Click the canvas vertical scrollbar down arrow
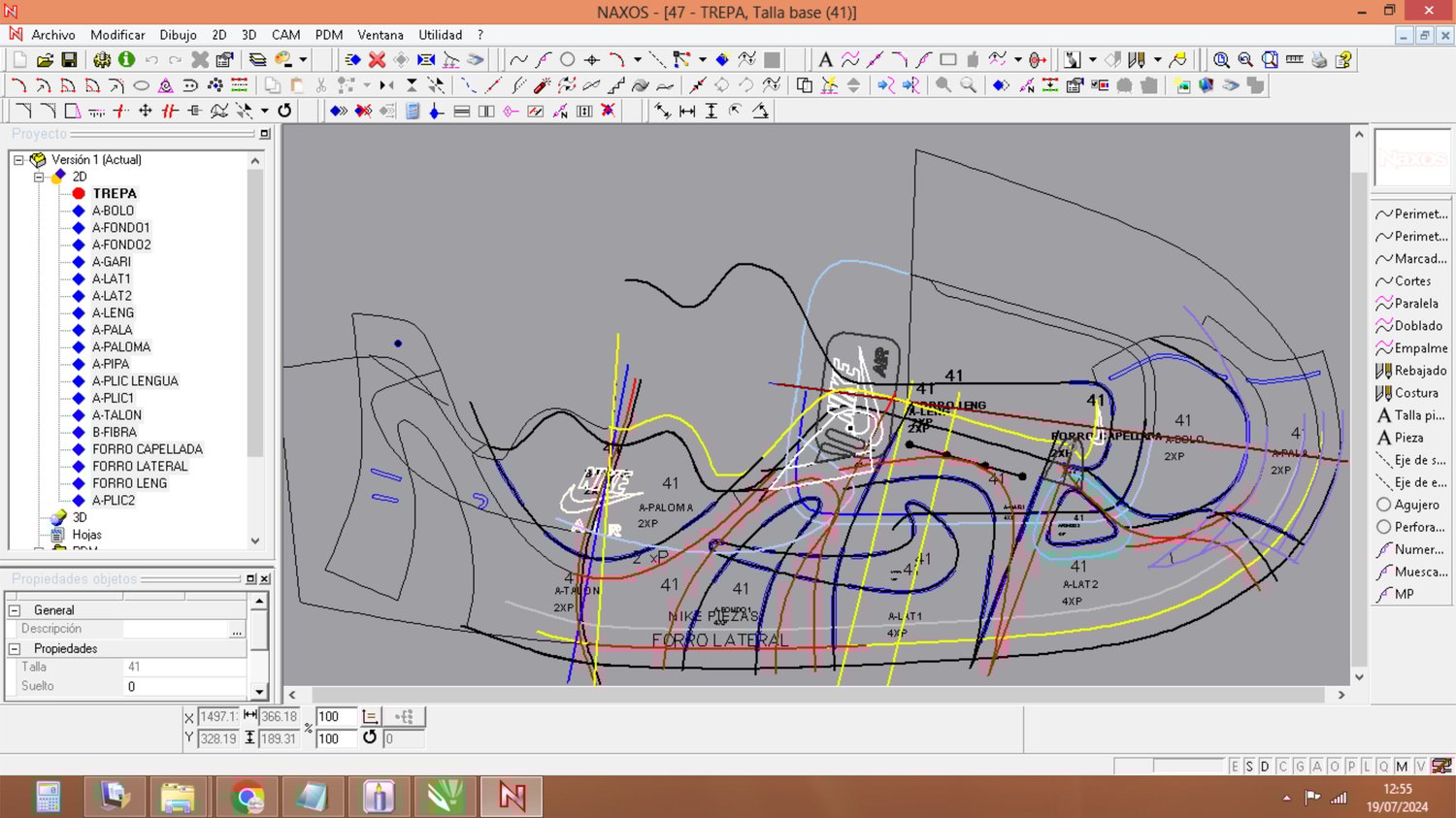This screenshot has width=1456, height=818. tap(1359, 677)
